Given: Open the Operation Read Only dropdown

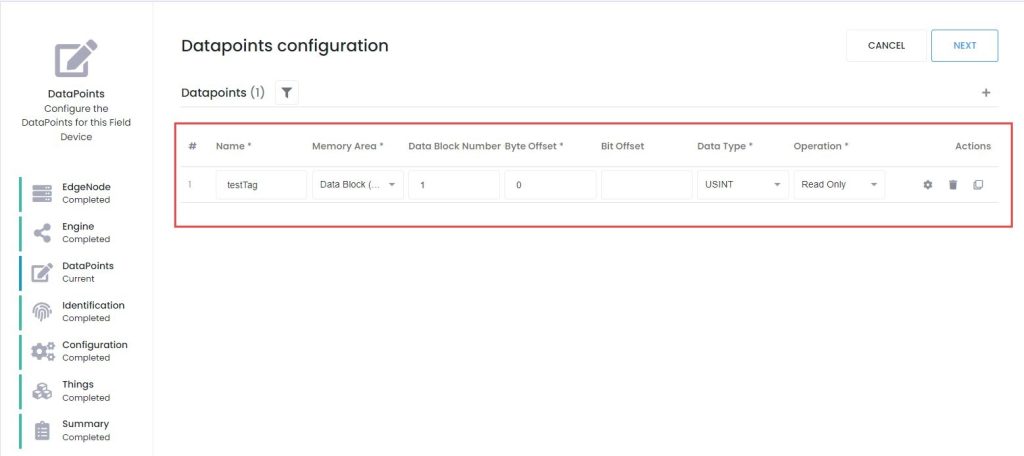Looking at the screenshot, I should (839, 185).
